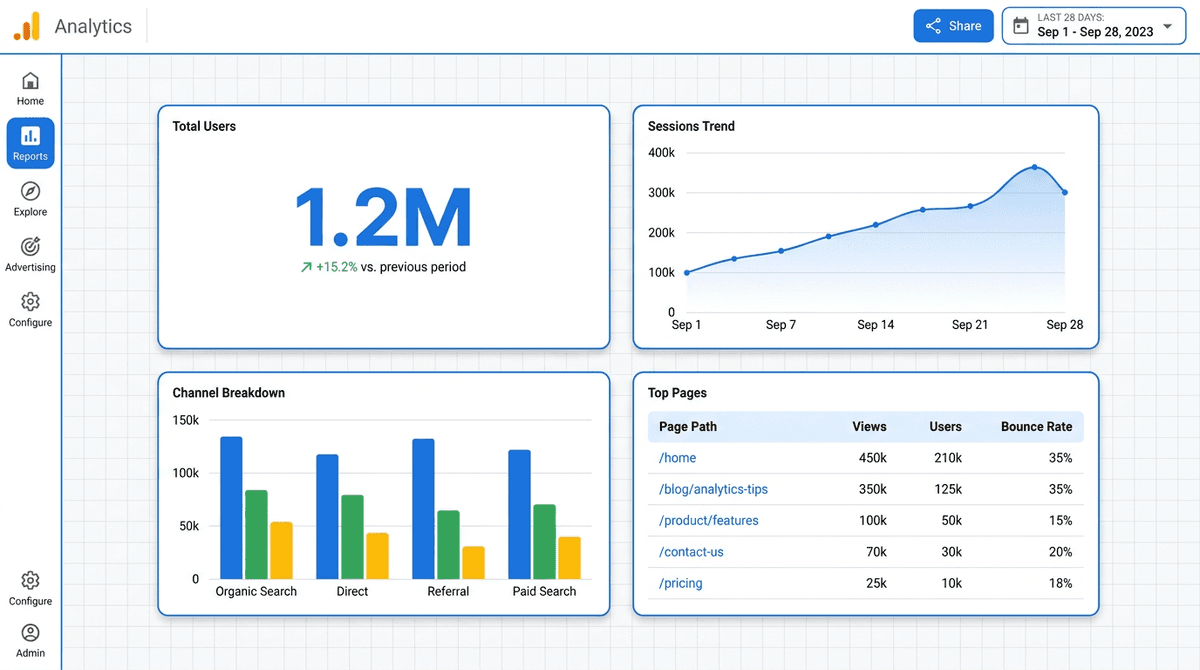Click the Paid Search axis label
The height and width of the screenshot is (670, 1200).
tap(544, 591)
